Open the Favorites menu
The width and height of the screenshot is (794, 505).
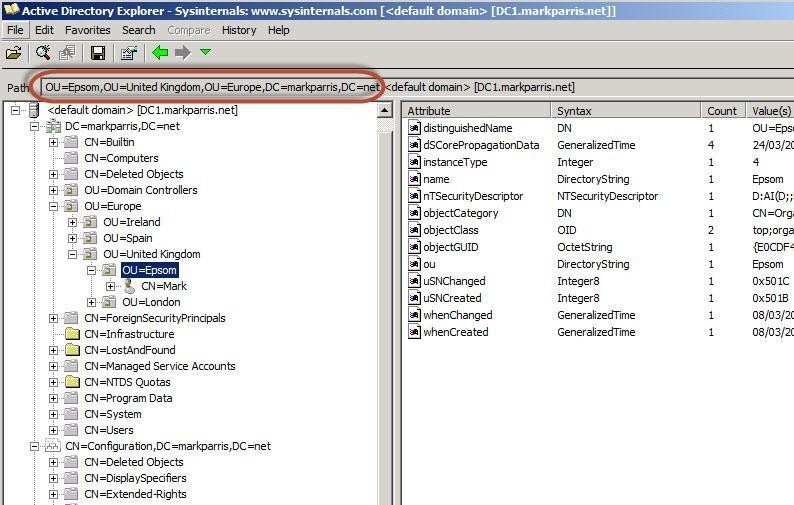coord(88,30)
